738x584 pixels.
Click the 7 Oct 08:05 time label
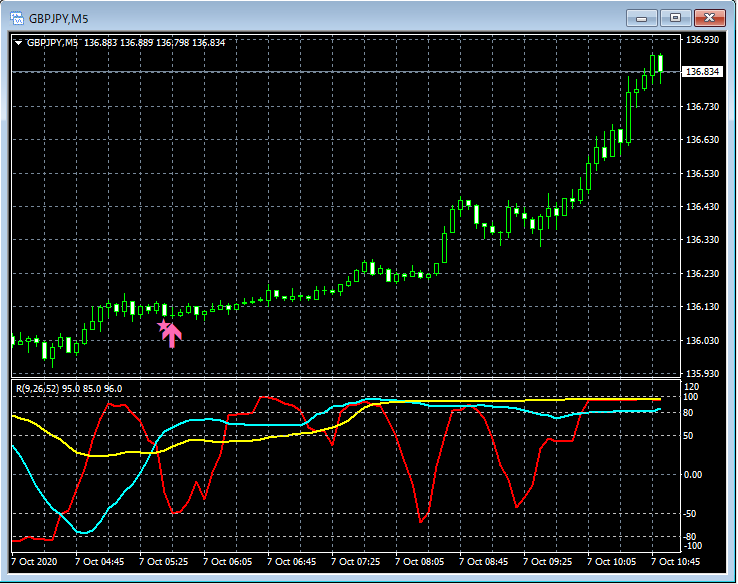tap(419, 562)
